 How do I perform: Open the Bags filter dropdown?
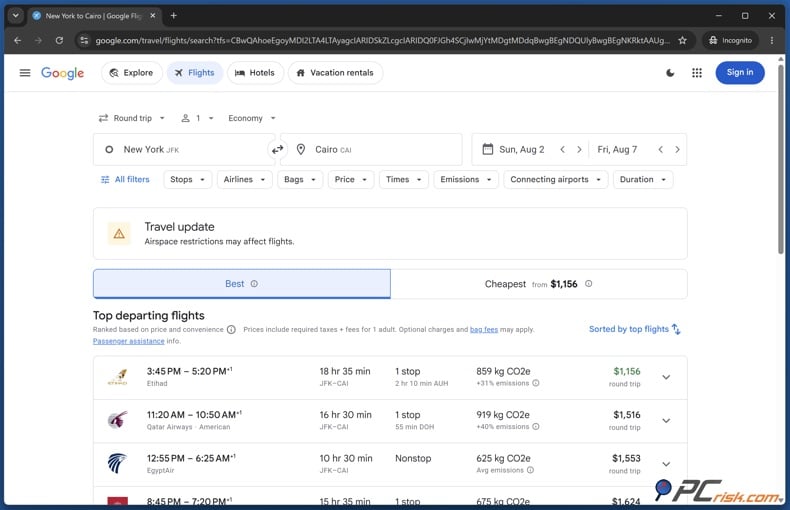[x=300, y=179]
